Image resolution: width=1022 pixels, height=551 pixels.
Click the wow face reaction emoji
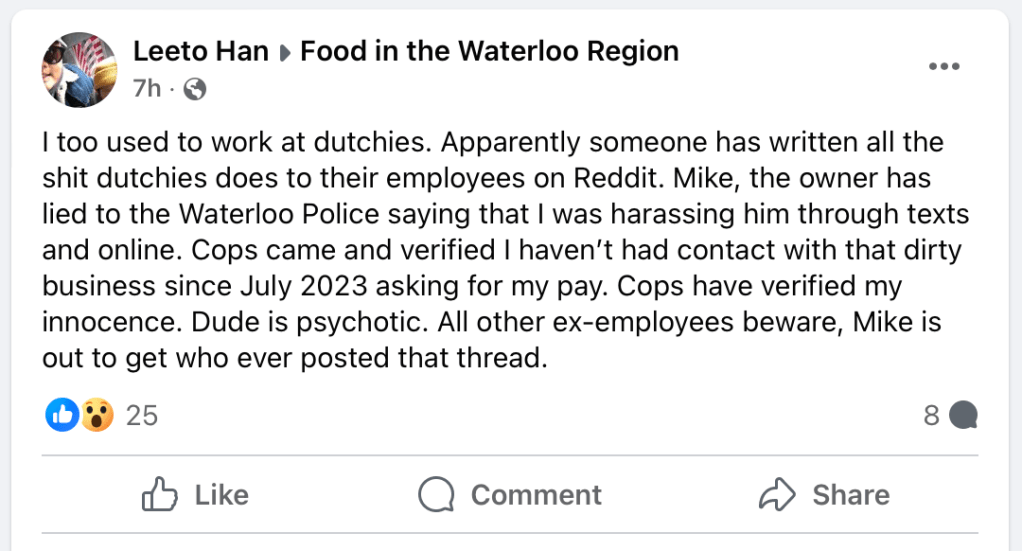[96, 414]
